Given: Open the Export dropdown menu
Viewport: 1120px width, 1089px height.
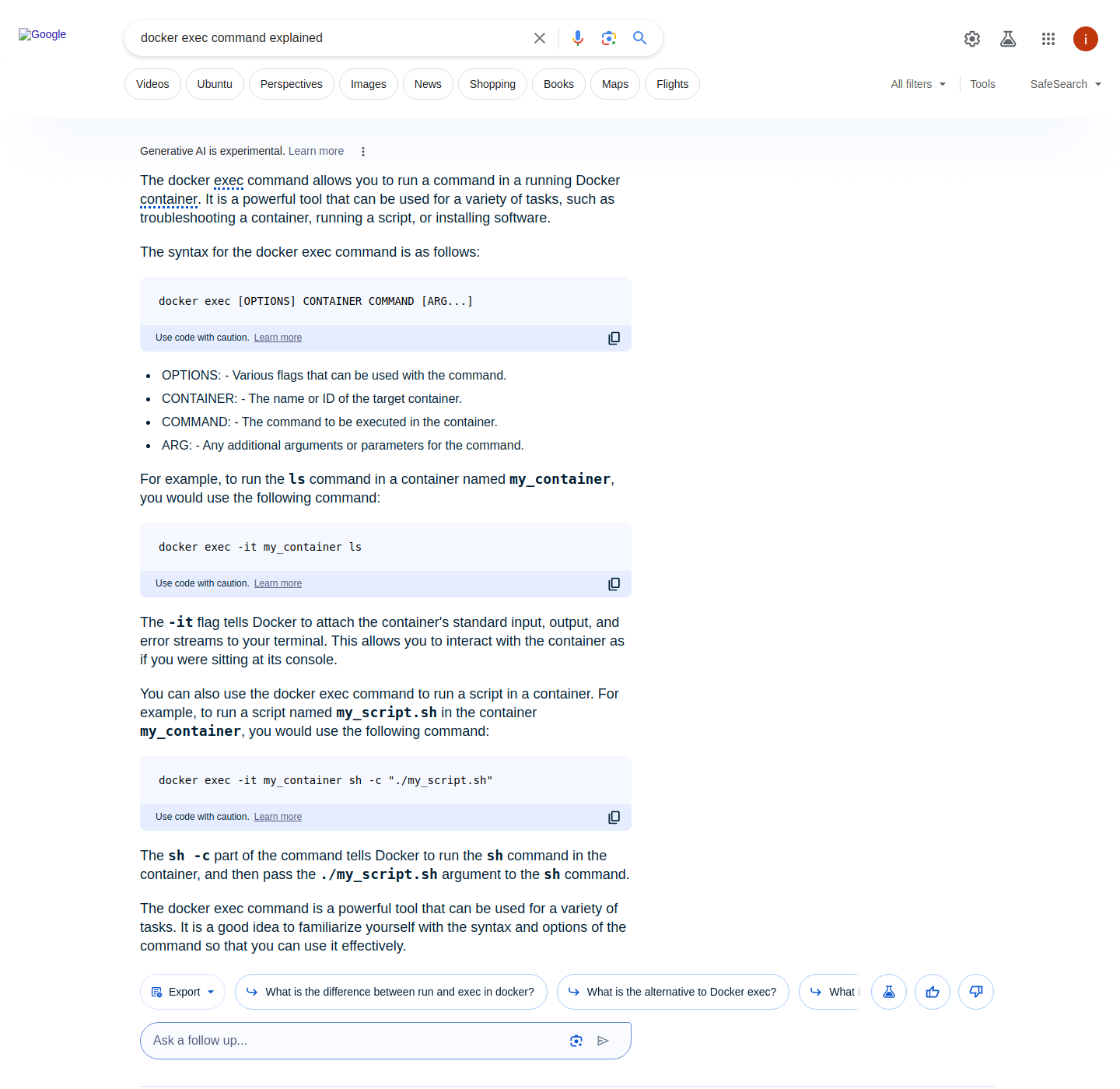Looking at the screenshot, I should [183, 992].
